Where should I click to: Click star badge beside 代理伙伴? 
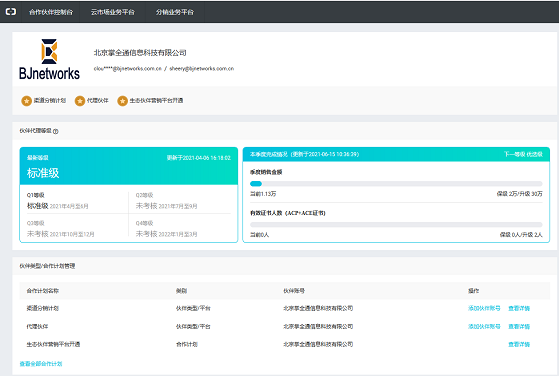click(x=80, y=101)
